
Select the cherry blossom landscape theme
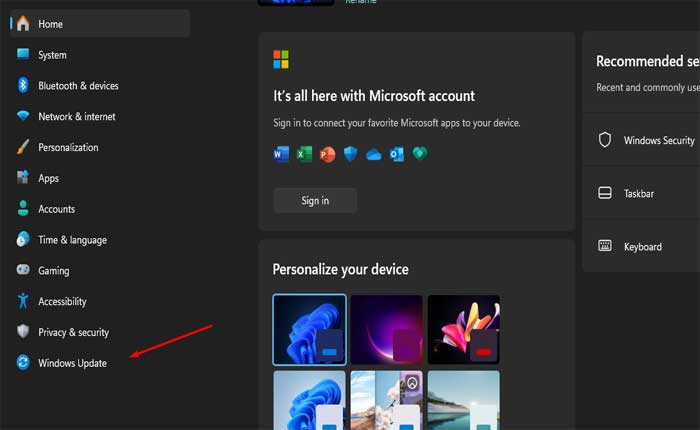click(x=387, y=400)
